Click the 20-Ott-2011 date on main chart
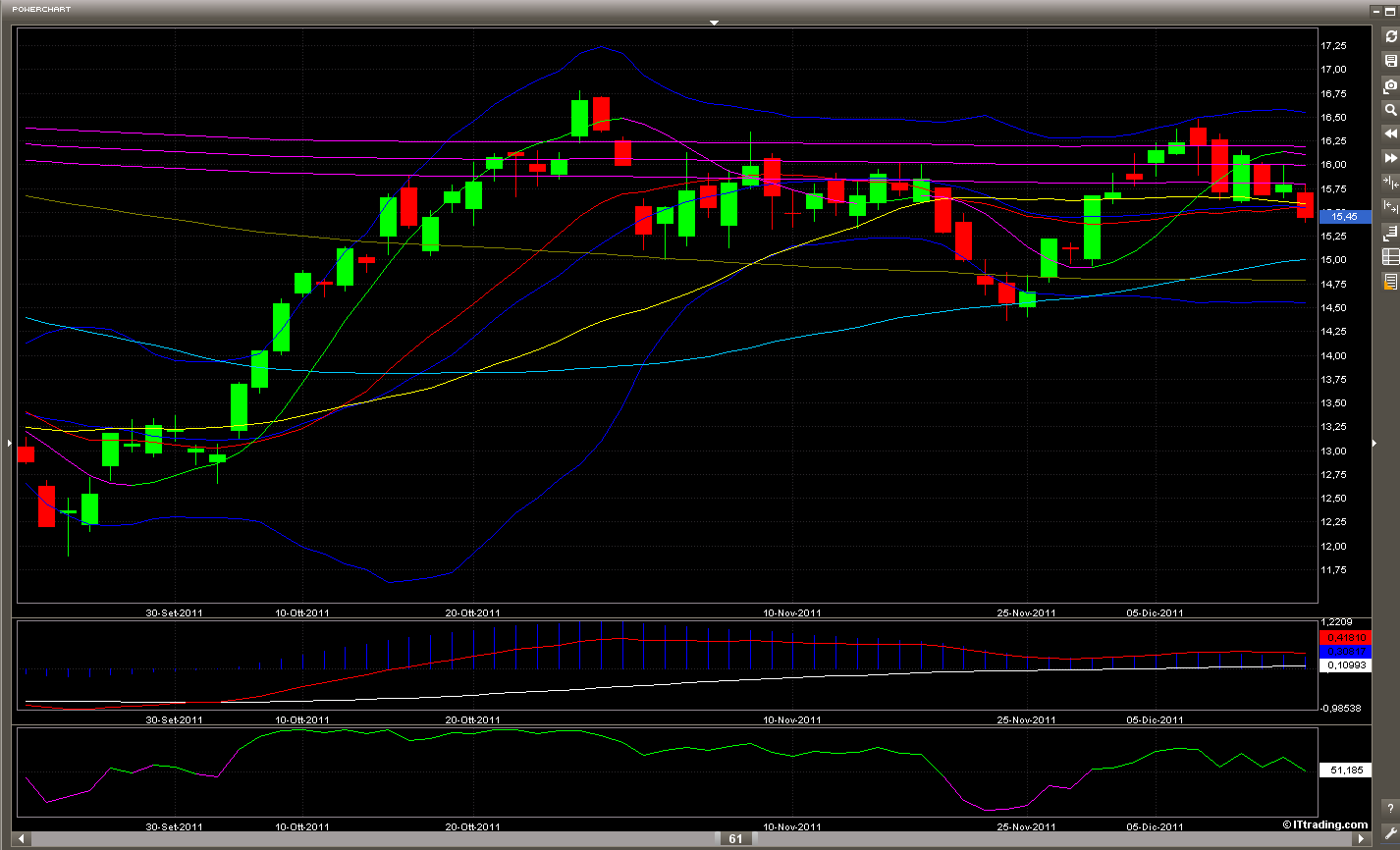Image resolution: width=1400 pixels, height=850 pixels. click(473, 612)
